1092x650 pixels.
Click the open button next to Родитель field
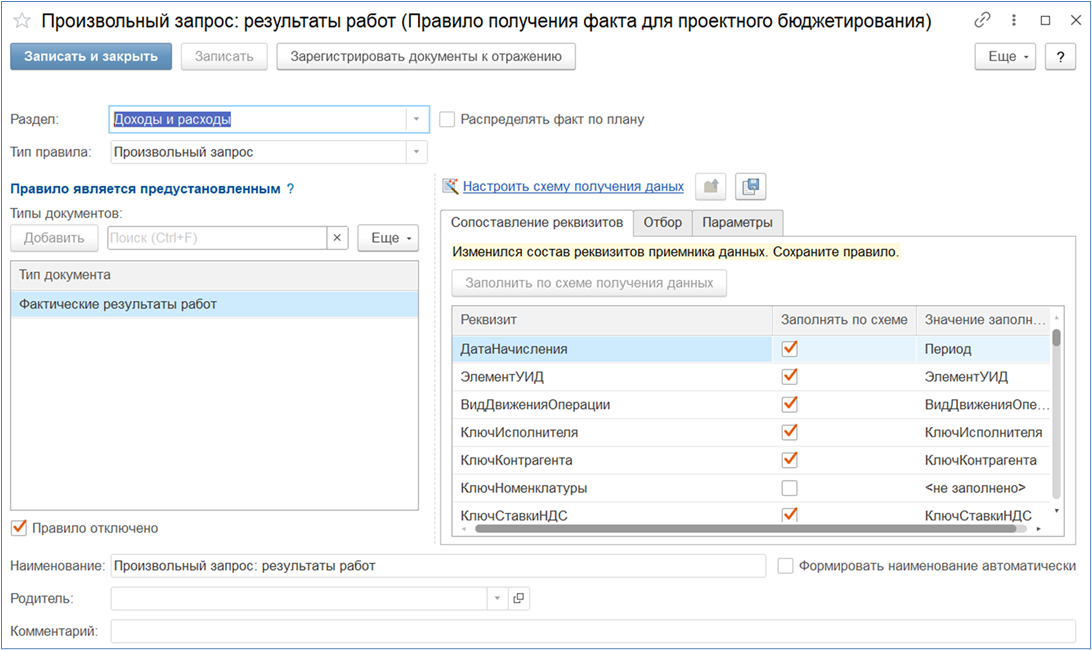click(x=518, y=598)
